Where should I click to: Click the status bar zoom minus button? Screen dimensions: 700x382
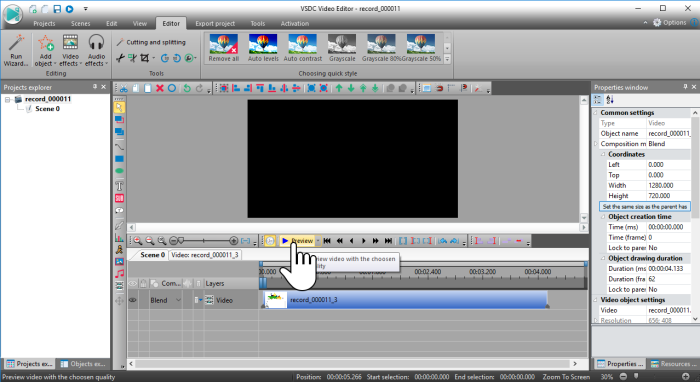623,377
